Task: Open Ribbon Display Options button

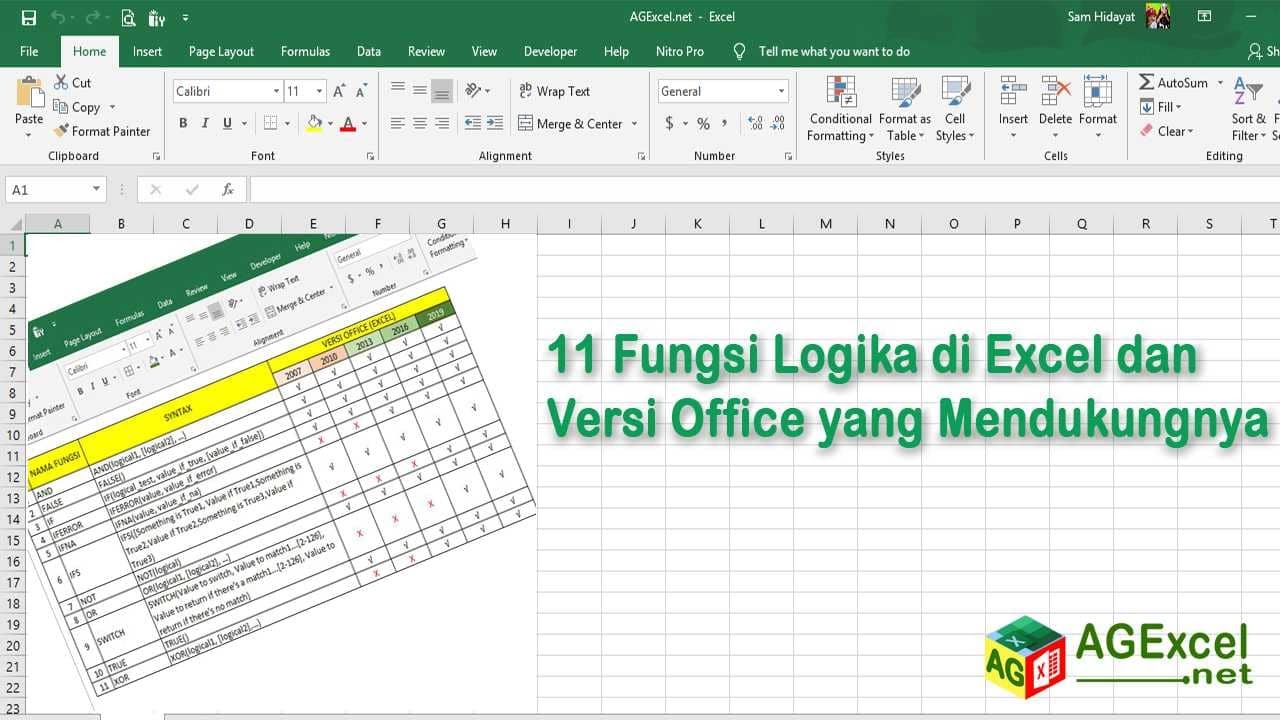Action: coord(1204,17)
